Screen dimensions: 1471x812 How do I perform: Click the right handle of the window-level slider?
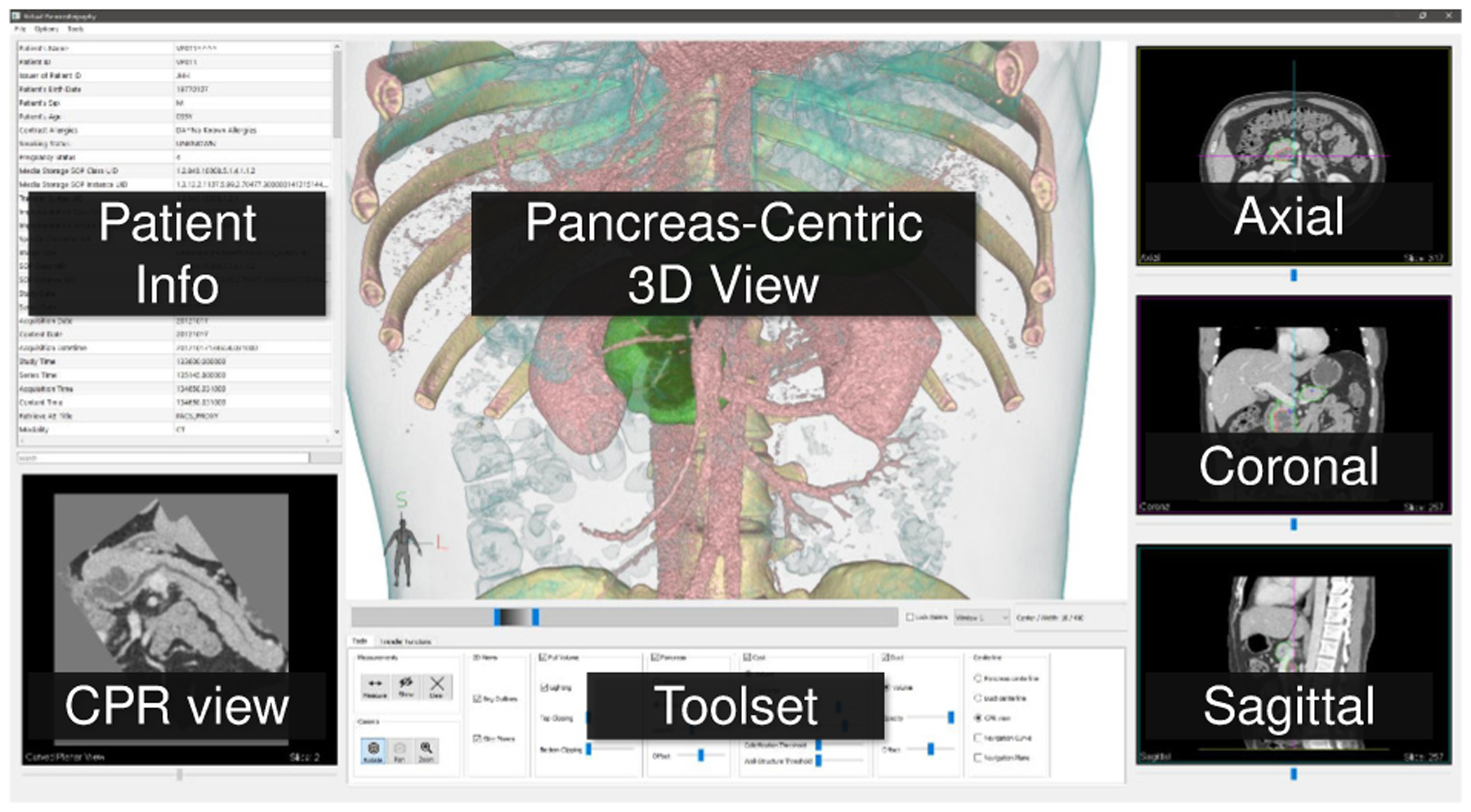click(535, 617)
